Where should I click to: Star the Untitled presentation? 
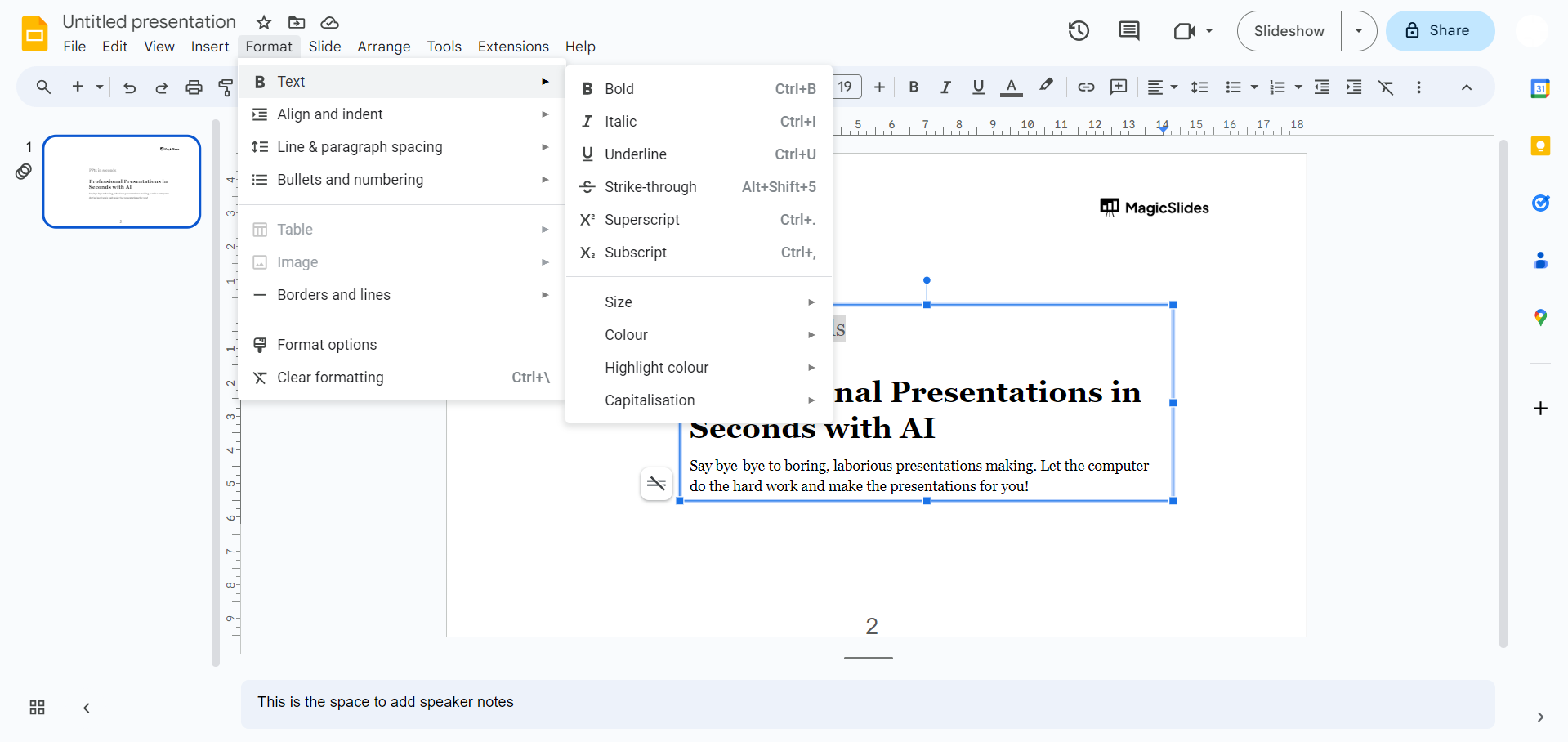point(264,22)
